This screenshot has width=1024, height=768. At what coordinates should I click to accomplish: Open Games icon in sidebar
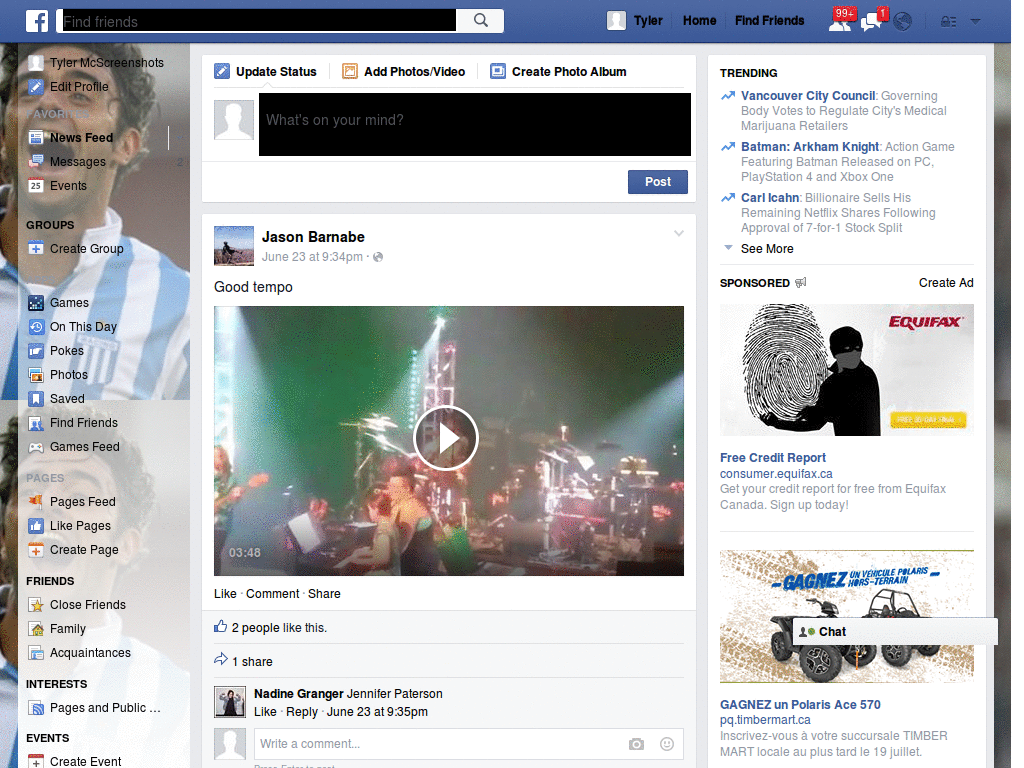coord(36,303)
